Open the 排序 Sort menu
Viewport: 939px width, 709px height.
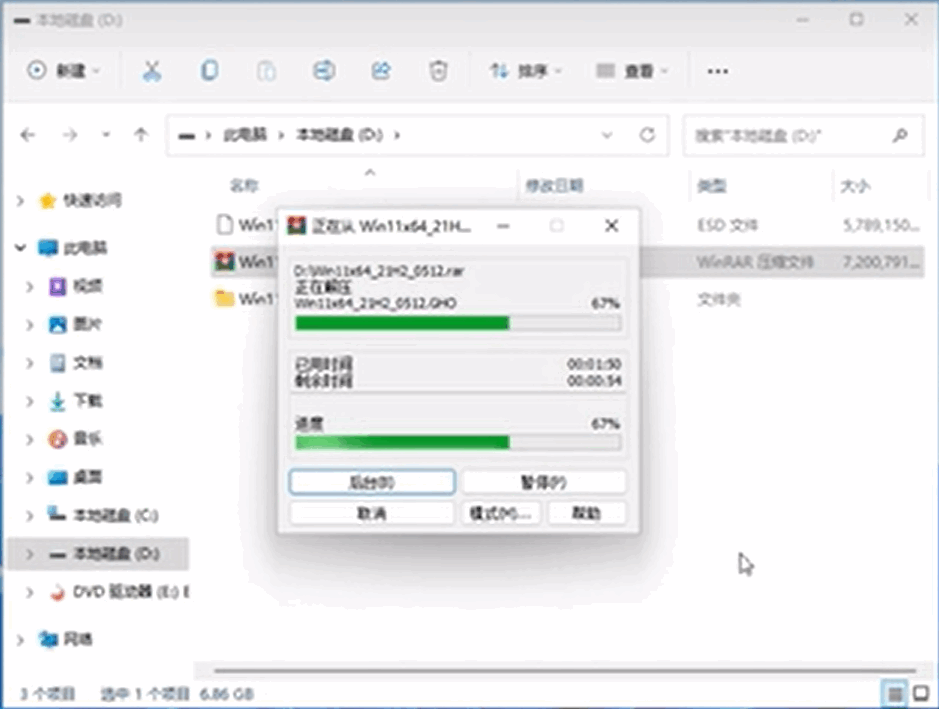click(x=526, y=71)
